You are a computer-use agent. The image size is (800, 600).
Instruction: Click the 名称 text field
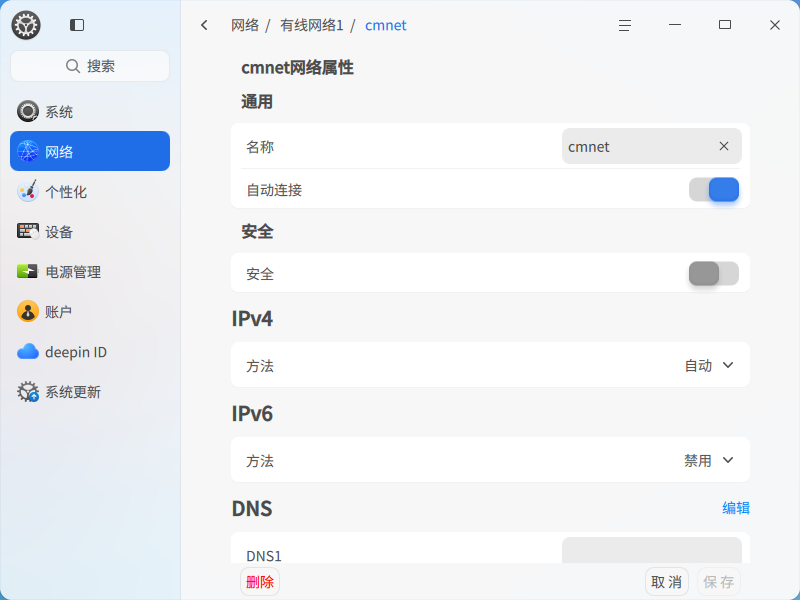coord(652,146)
